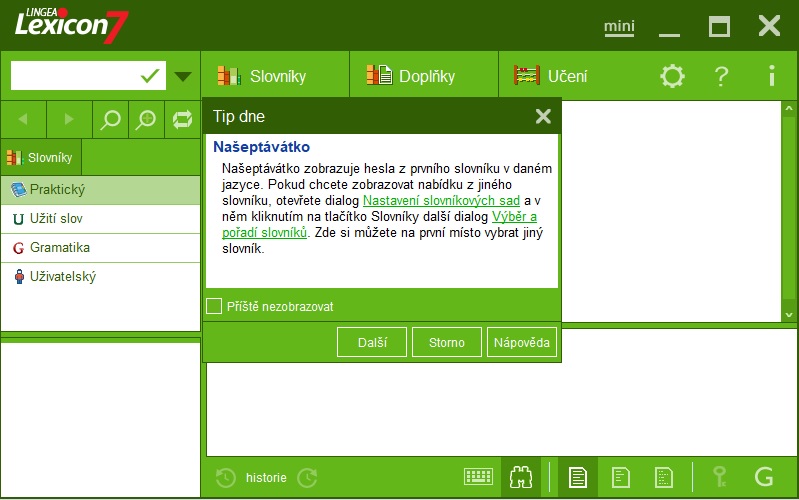The height and width of the screenshot is (500, 799).
Task: Select the Uživatelský dictionary
Action: click(x=100, y=277)
